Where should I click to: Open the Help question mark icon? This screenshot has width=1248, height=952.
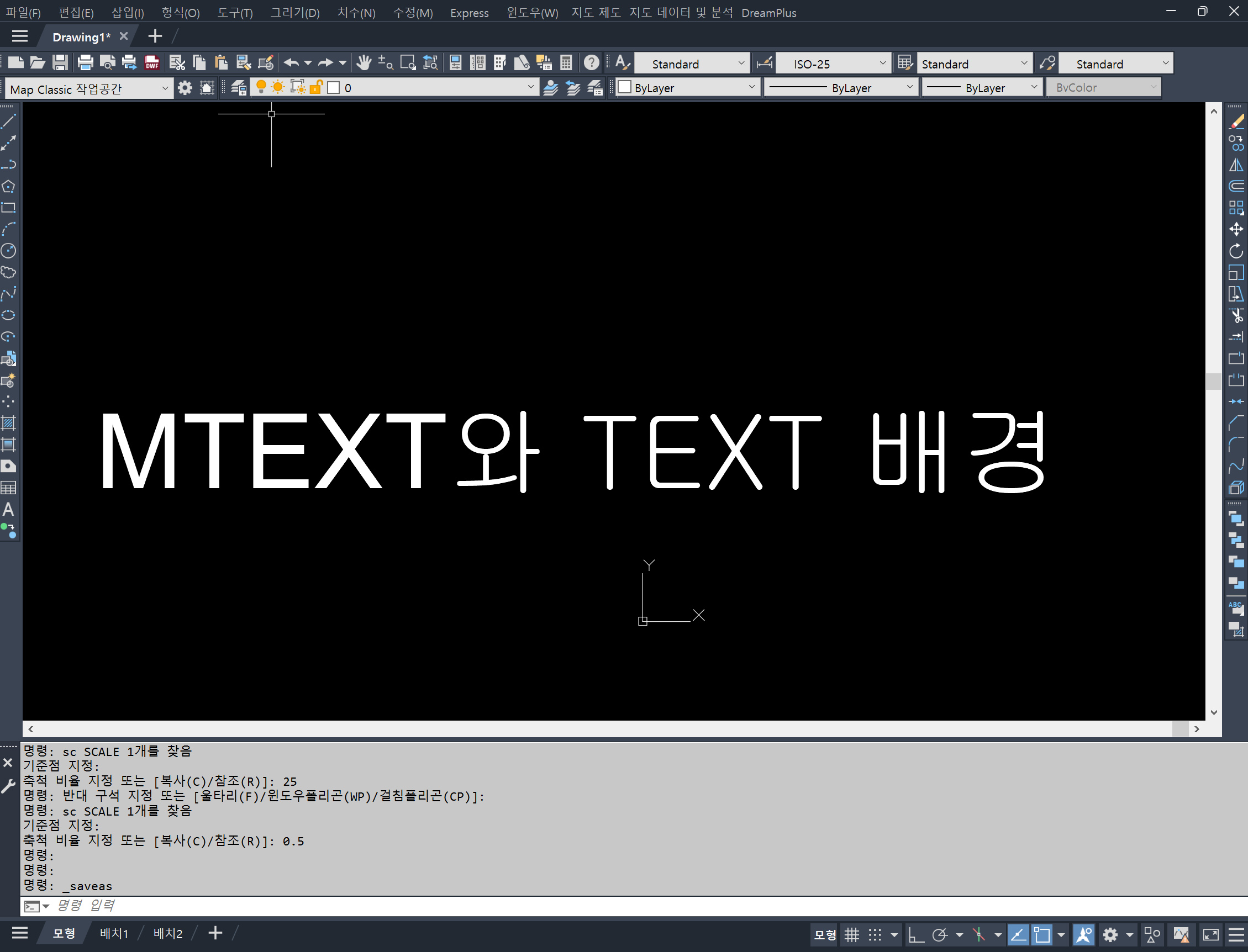tap(591, 63)
